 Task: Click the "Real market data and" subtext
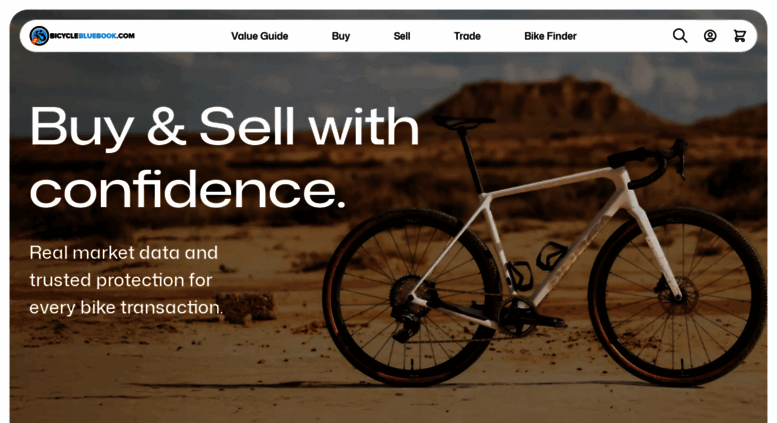tap(123, 253)
